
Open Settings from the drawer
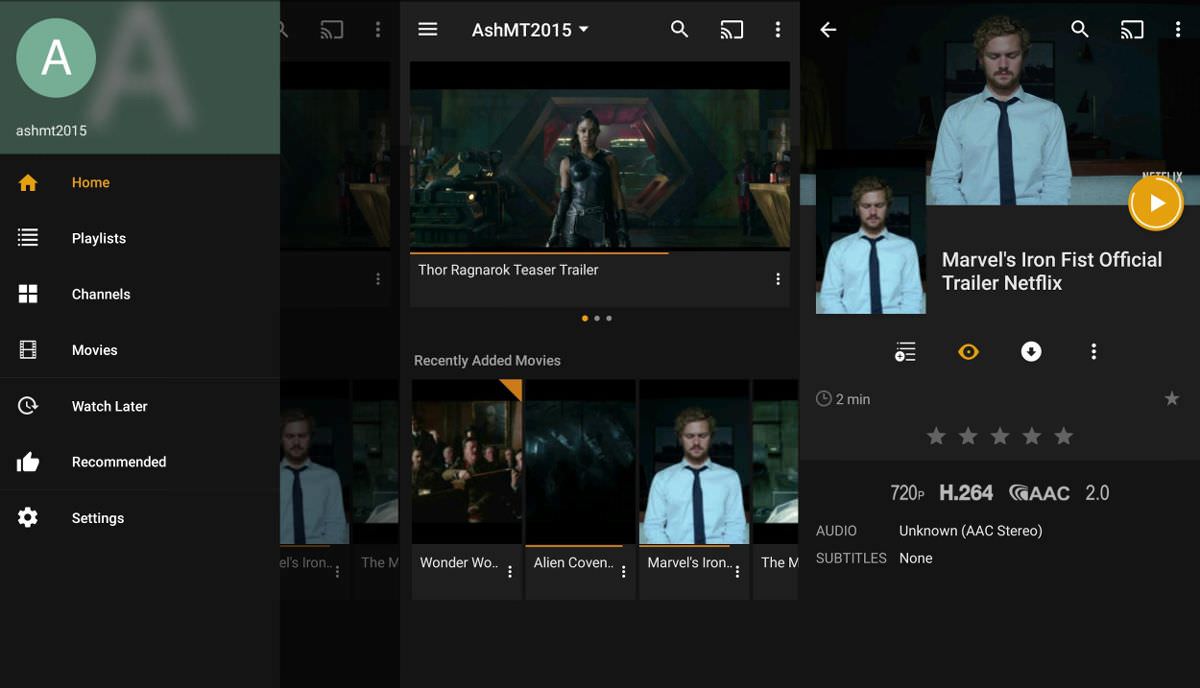pyautogui.click(x=140, y=518)
